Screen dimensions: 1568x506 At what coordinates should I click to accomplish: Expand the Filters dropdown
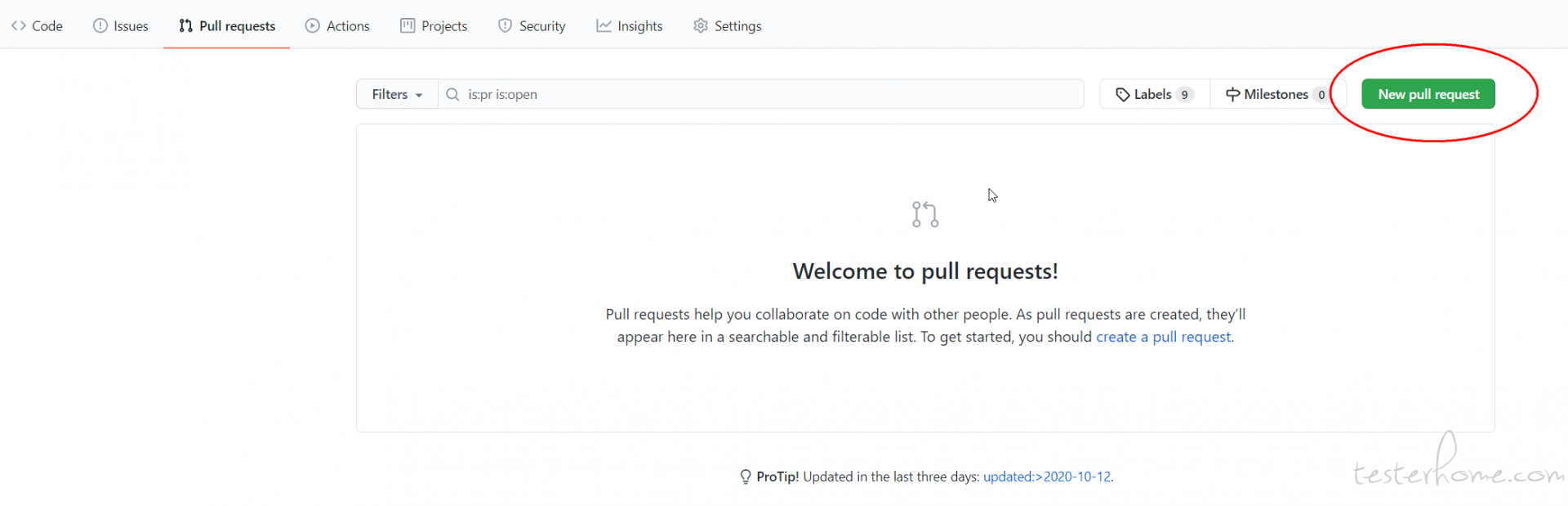click(x=398, y=94)
